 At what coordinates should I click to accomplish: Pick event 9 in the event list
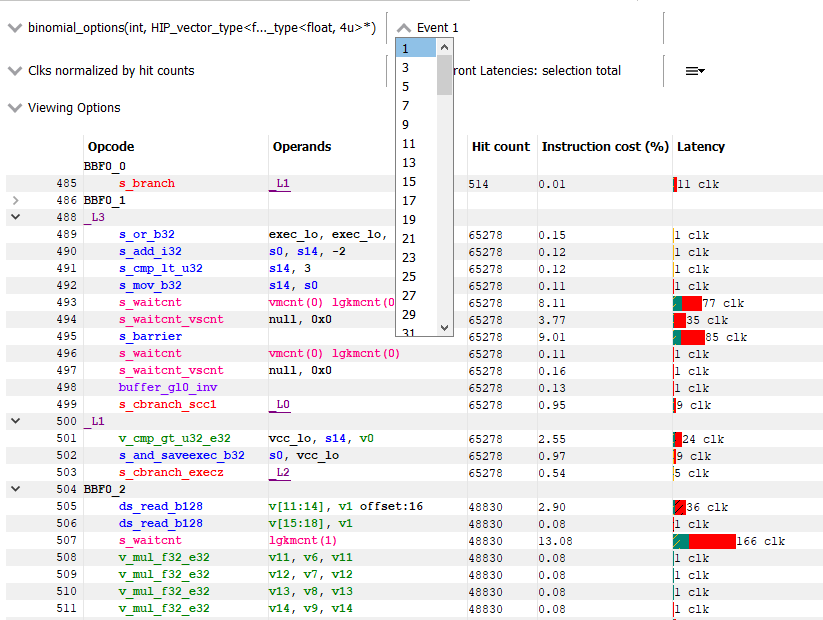click(x=416, y=125)
